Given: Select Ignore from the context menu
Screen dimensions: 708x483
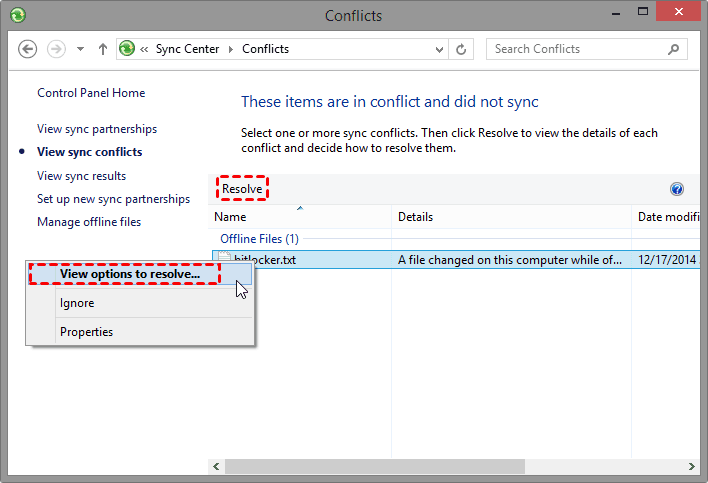Looking at the screenshot, I should (x=77, y=303).
